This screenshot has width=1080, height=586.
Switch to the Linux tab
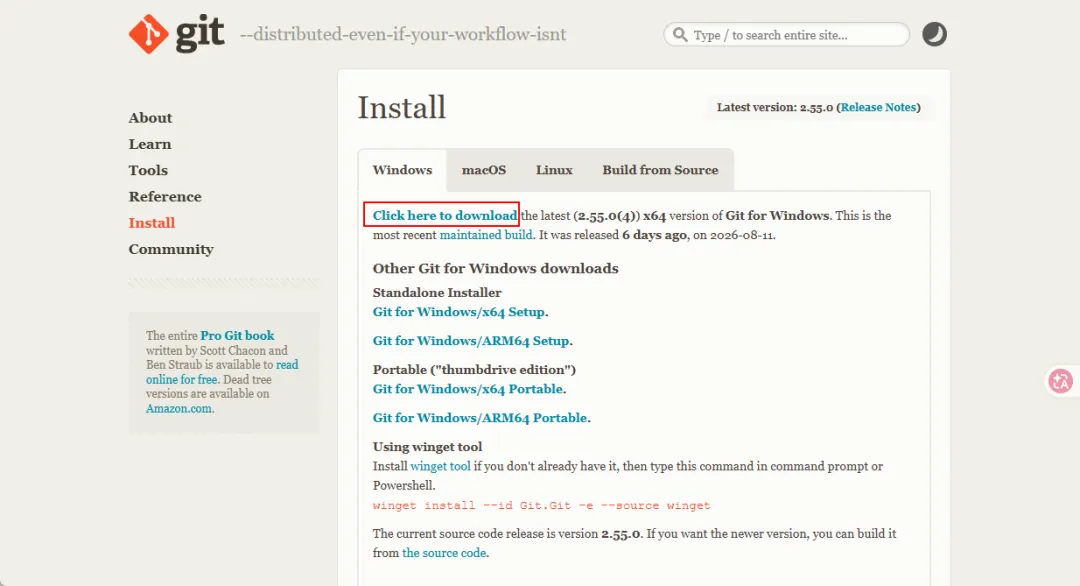(x=554, y=170)
